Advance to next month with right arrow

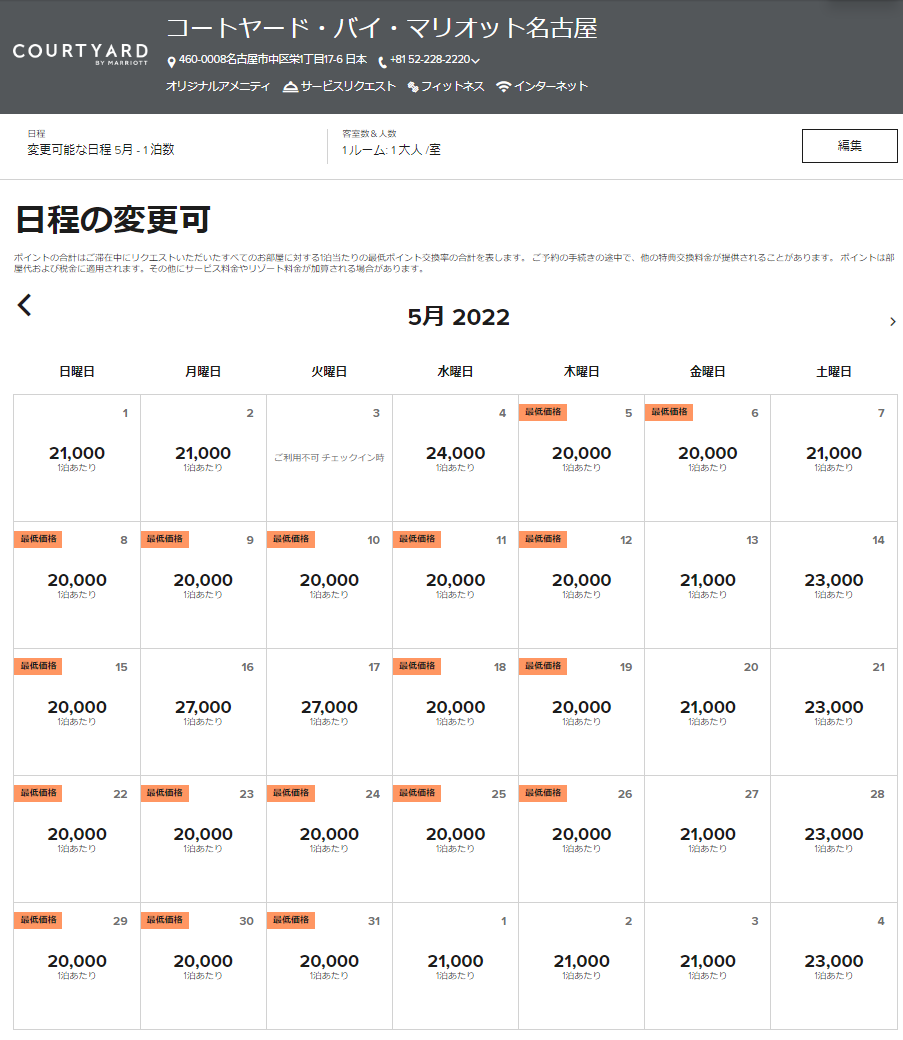point(892,321)
